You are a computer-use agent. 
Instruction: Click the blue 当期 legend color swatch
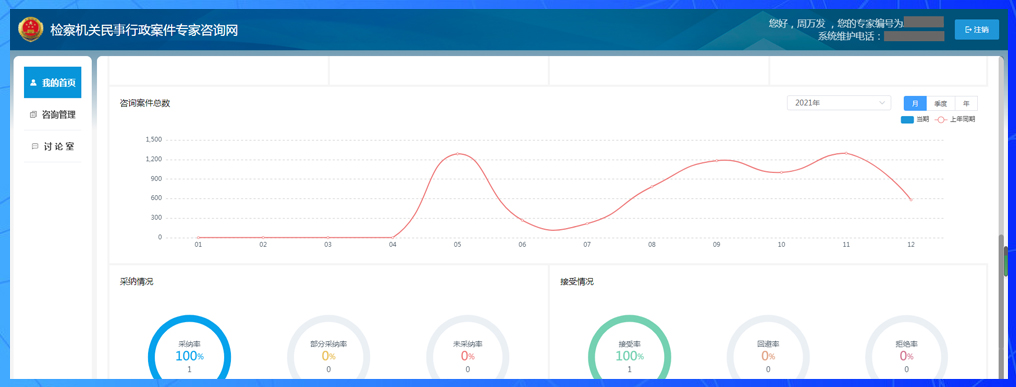click(907, 119)
